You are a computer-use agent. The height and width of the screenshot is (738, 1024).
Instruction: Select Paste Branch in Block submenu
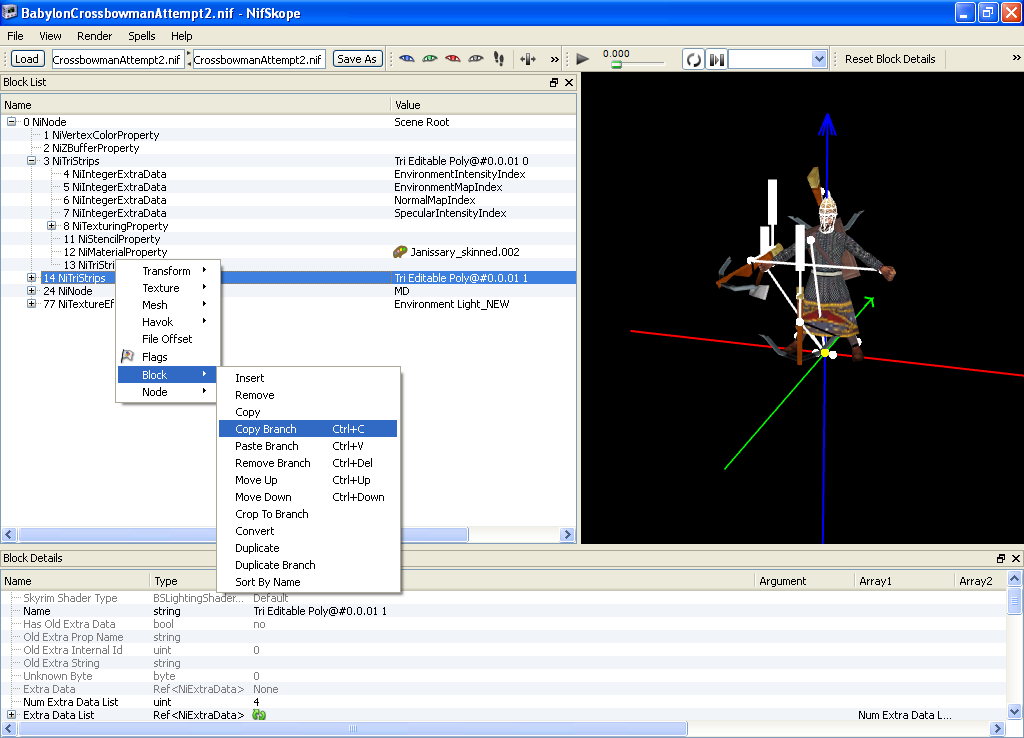pyautogui.click(x=308, y=446)
